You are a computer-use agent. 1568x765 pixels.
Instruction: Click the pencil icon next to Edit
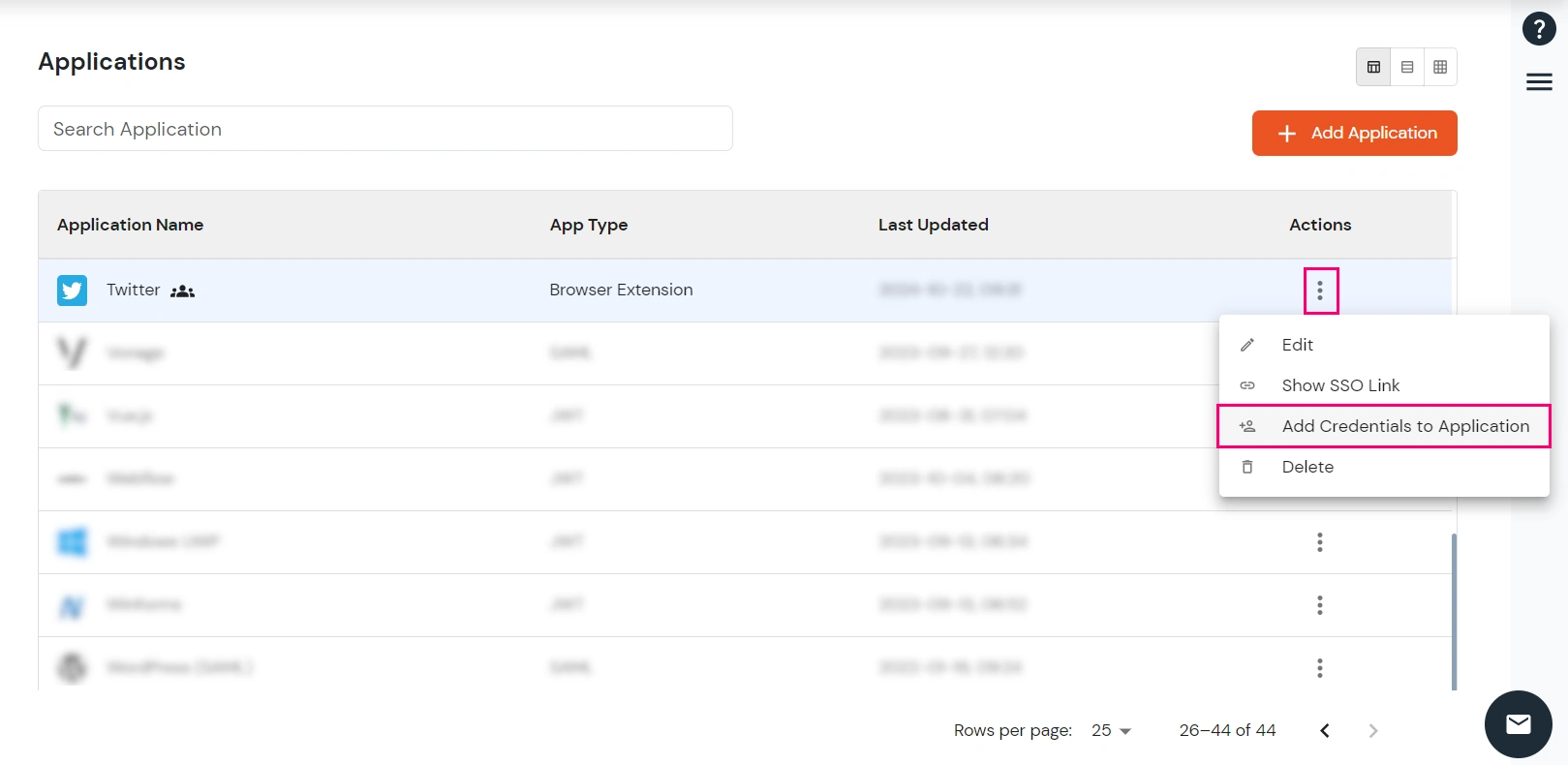[1247, 345]
